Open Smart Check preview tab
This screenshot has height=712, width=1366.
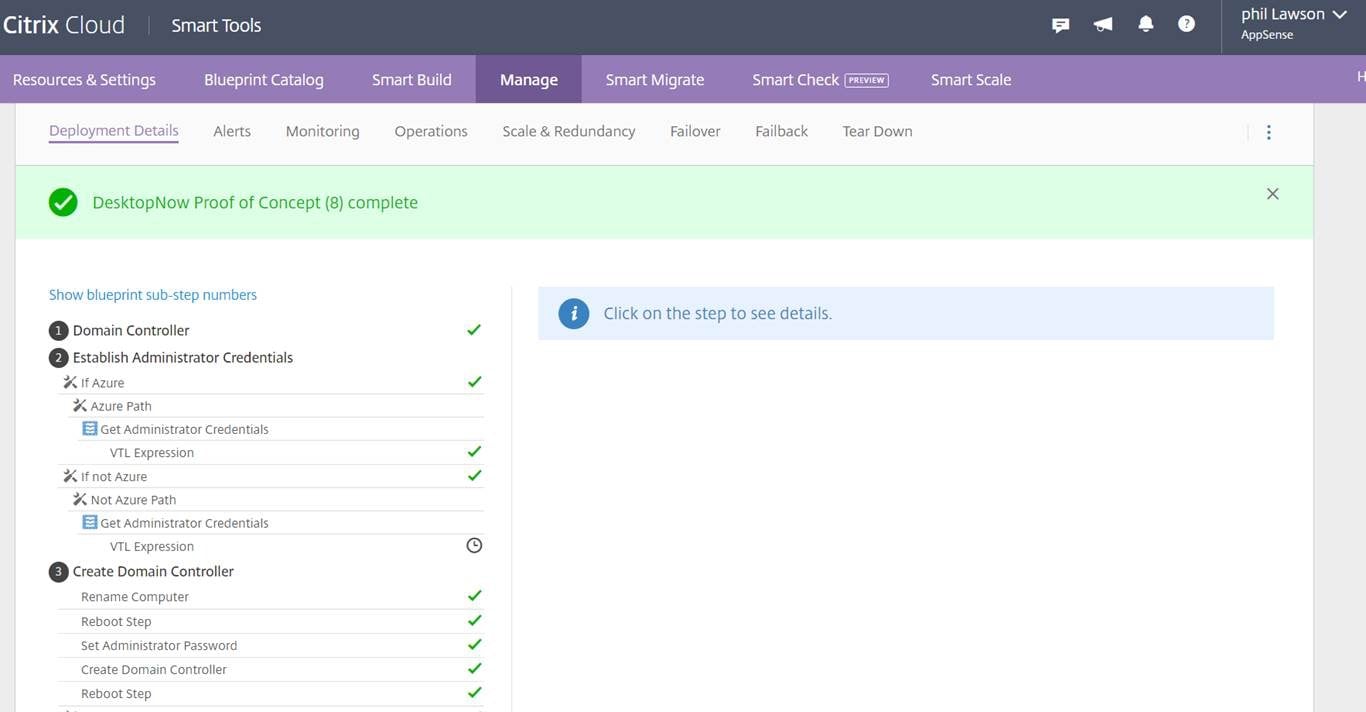(x=820, y=80)
